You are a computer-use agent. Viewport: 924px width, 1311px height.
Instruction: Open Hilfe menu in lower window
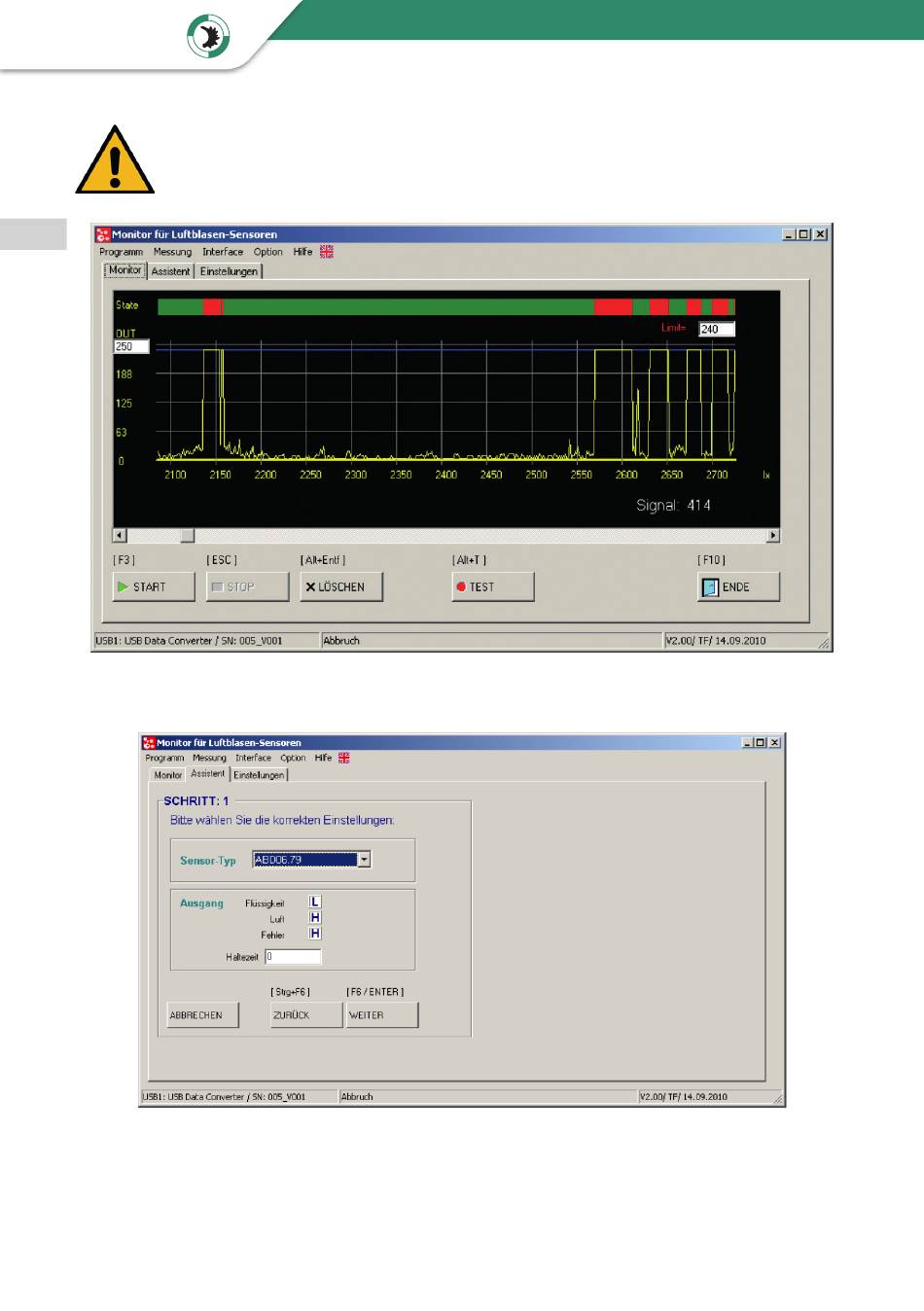pyautogui.click(x=323, y=758)
